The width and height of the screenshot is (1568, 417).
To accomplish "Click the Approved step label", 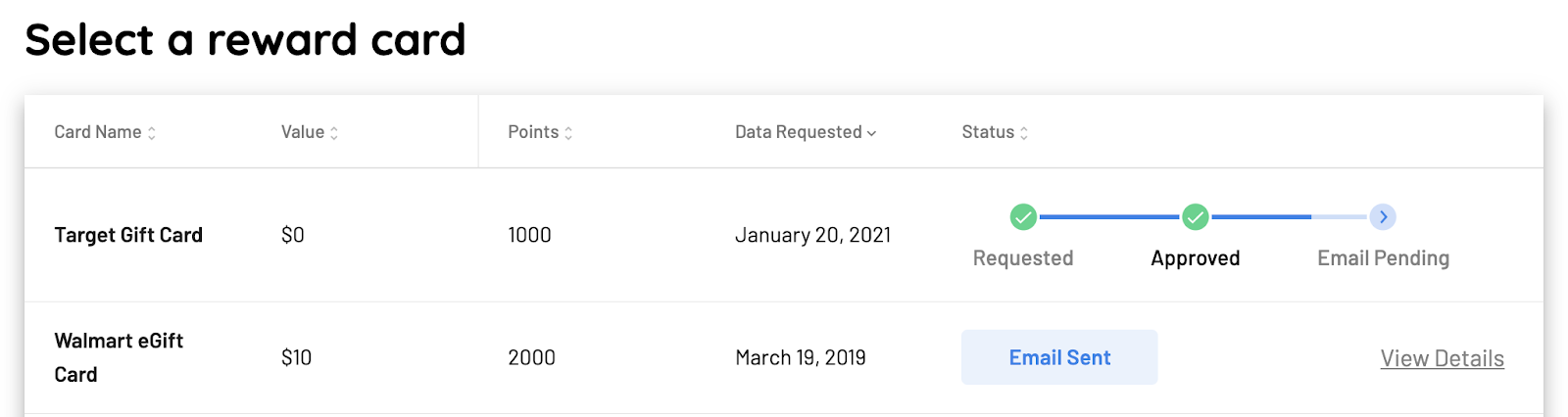I will pyautogui.click(x=1195, y=258).
